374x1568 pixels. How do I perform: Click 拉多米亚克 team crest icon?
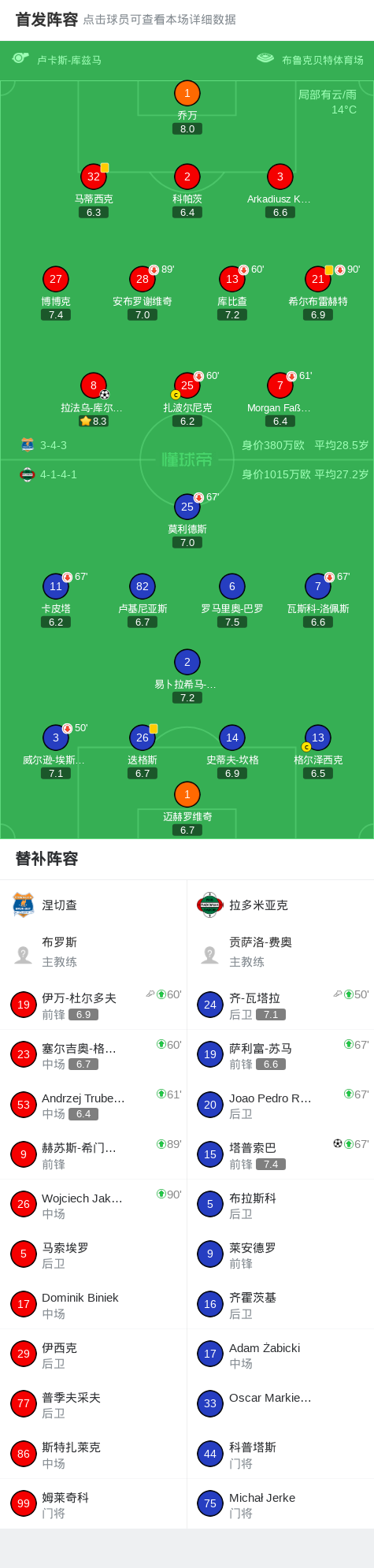coord(210,905)
